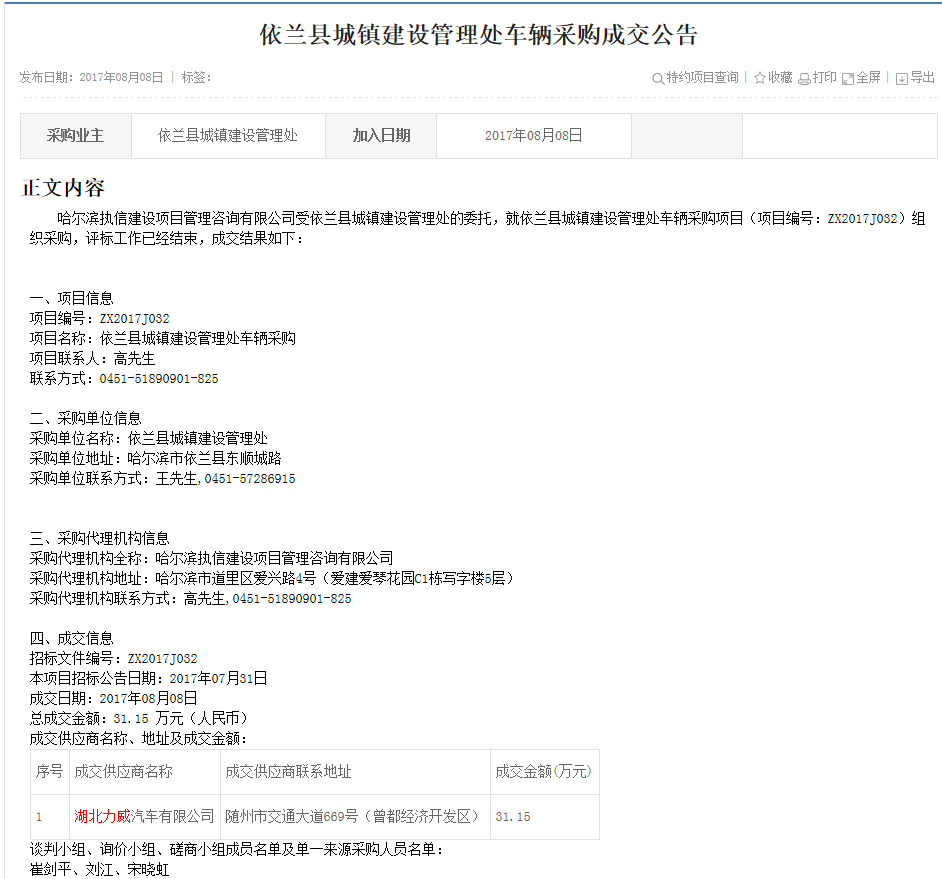Click the 打印 link
Screen dimensions: 942x879
824,78
